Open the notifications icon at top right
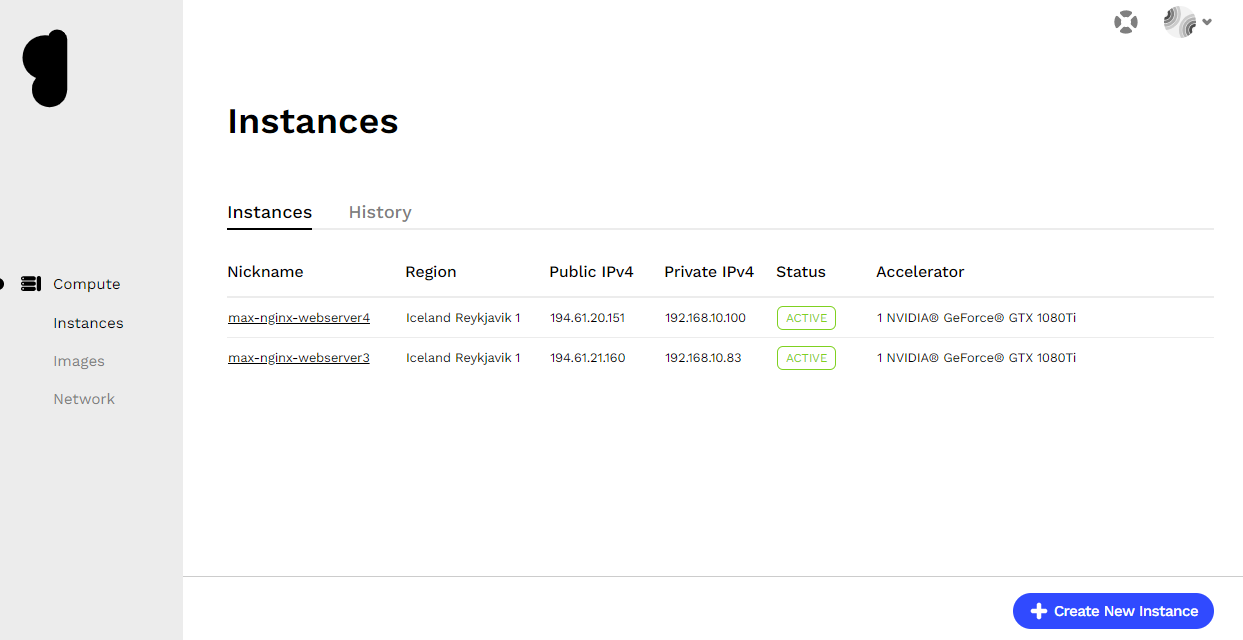The height and width of the screenshot is (640, 1243). [1126, 21]
